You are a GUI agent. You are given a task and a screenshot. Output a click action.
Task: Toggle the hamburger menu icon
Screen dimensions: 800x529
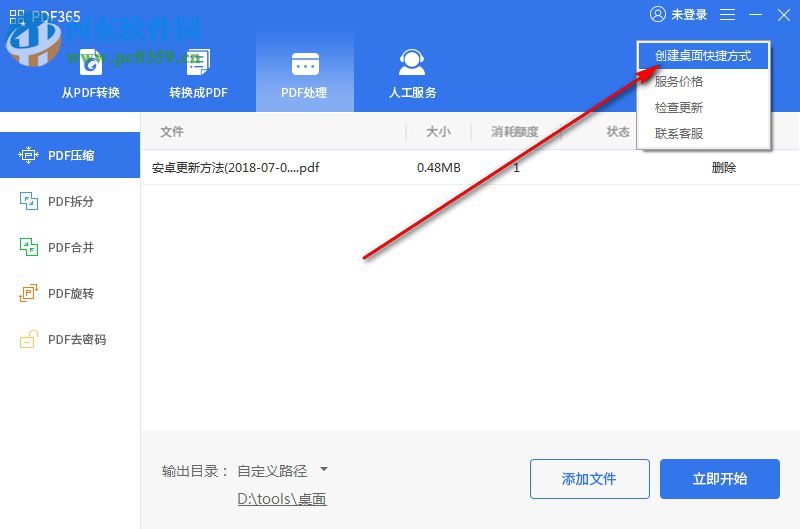click(x=728, y=15)
